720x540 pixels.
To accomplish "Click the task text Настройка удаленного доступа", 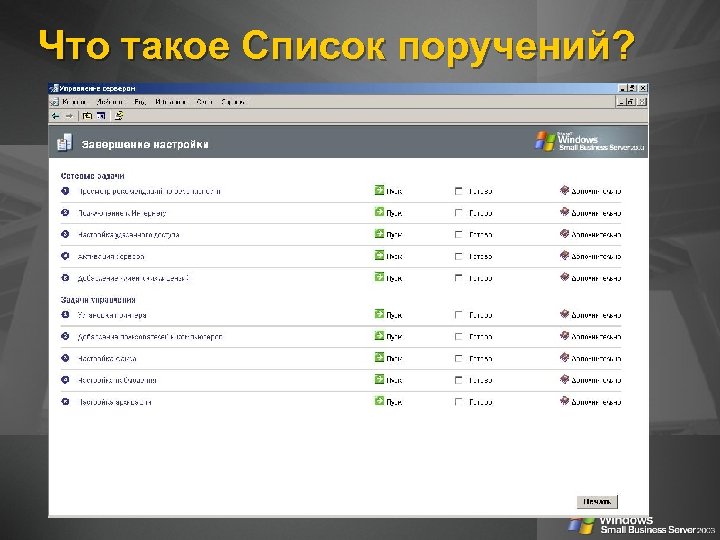I will tap(128, 235).
